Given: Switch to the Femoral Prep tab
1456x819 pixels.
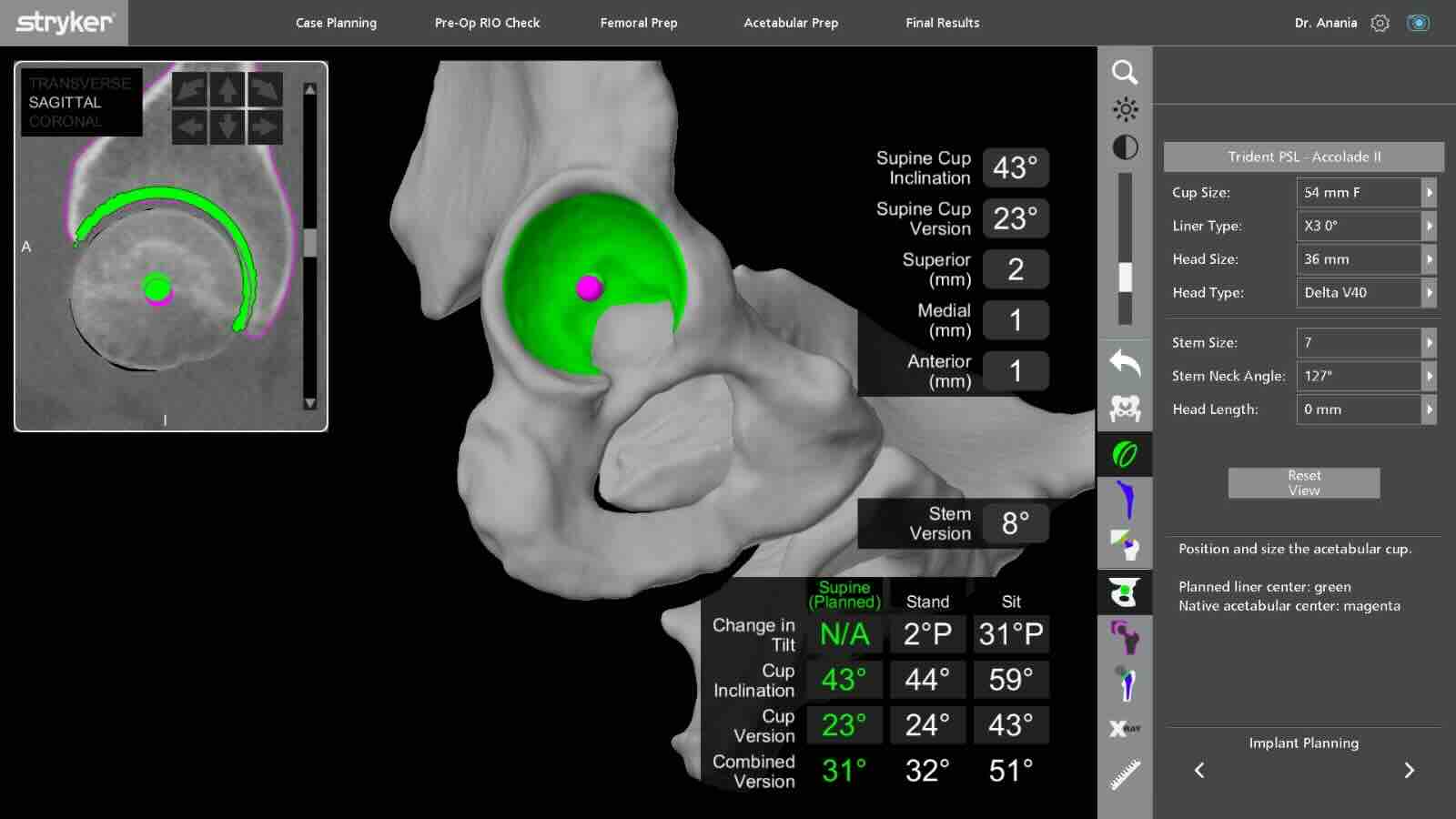Looking at the screenshot, I should (x=638, y=23).
